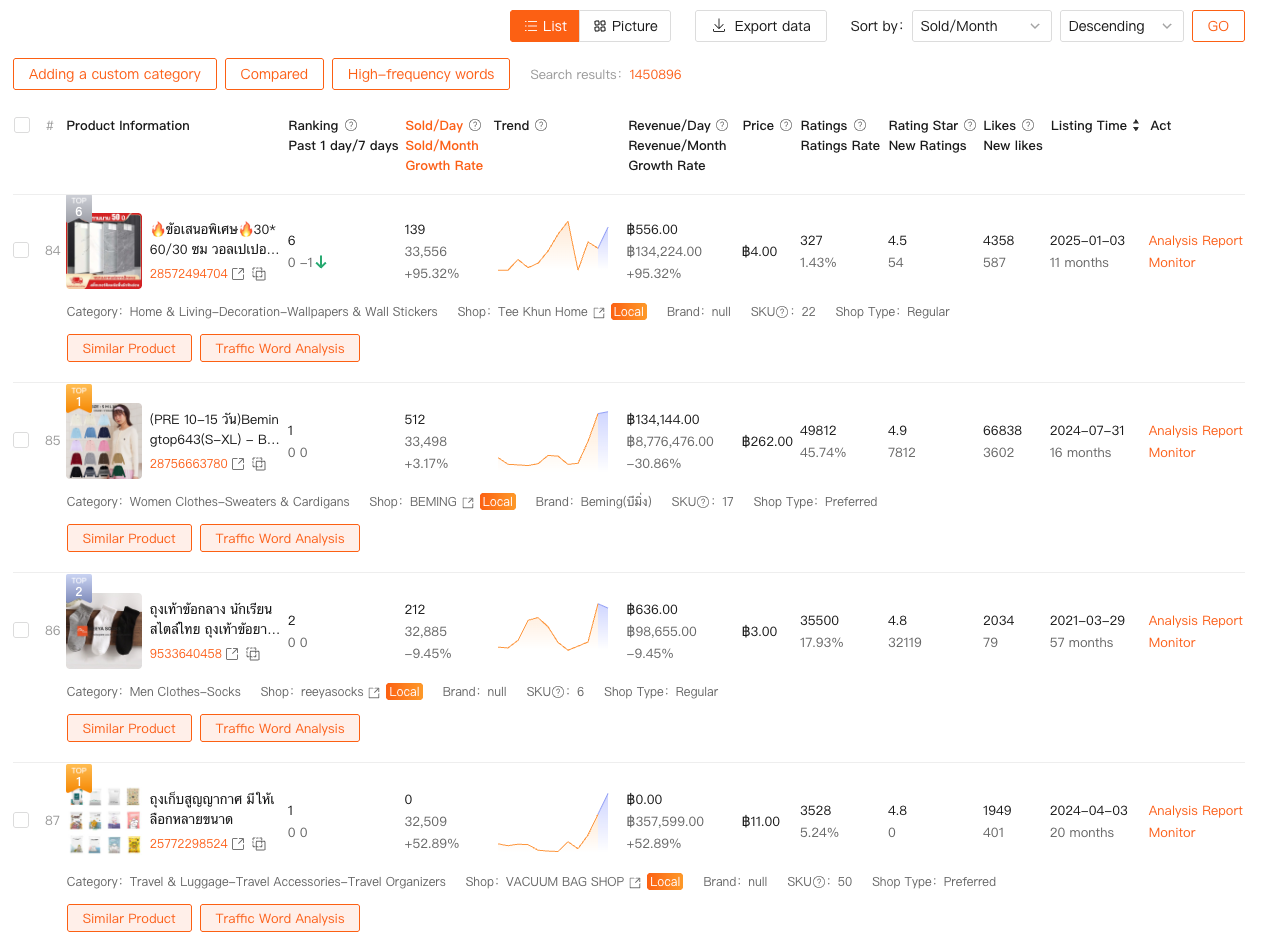Click Export data button
1269x944 pixels.
coord(761,26)
